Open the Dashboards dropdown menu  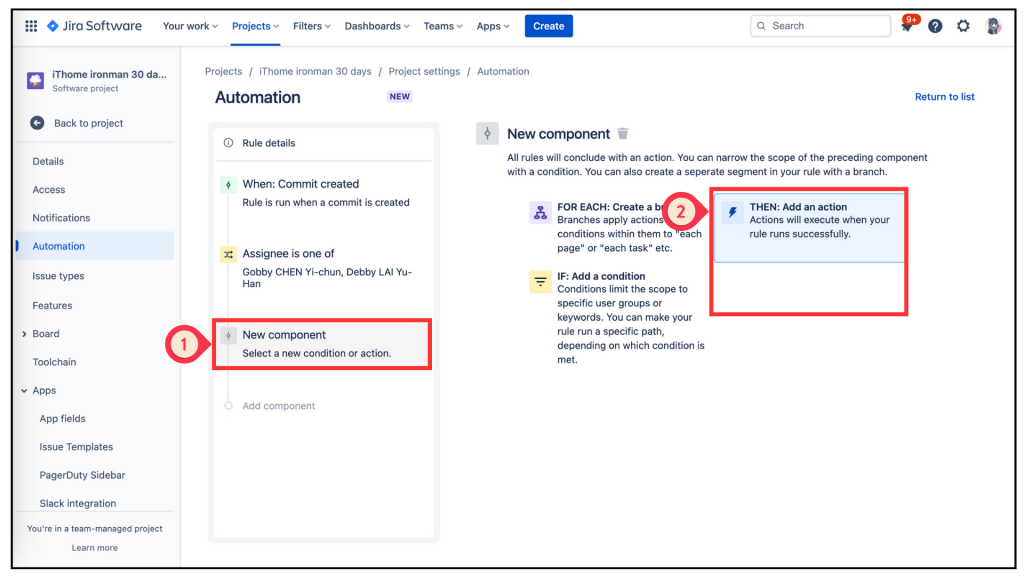377,26
